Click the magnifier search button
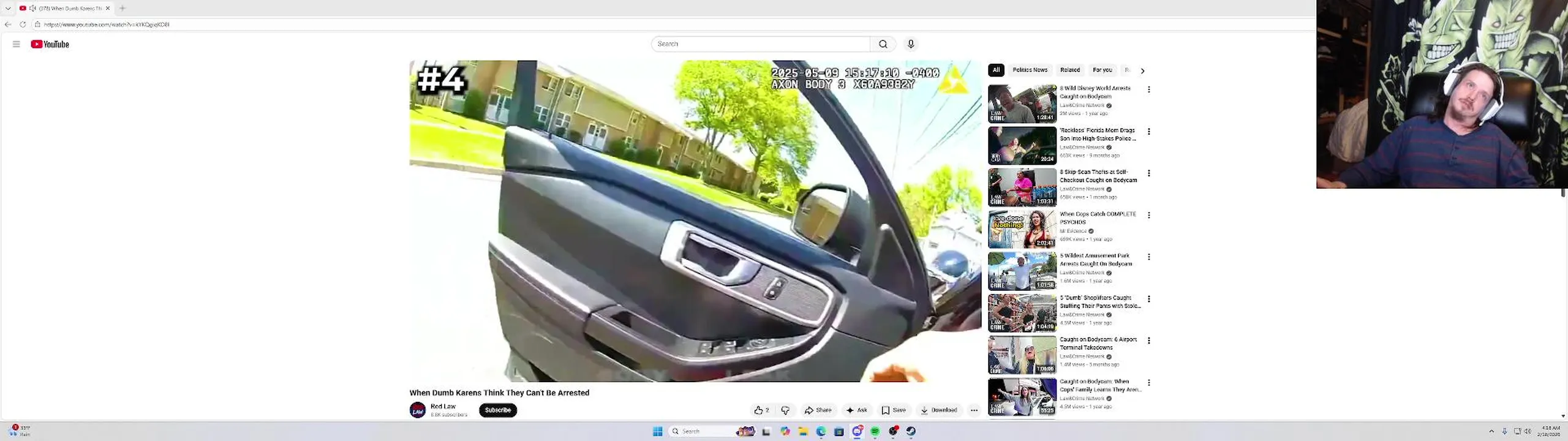 pos(883,44)
